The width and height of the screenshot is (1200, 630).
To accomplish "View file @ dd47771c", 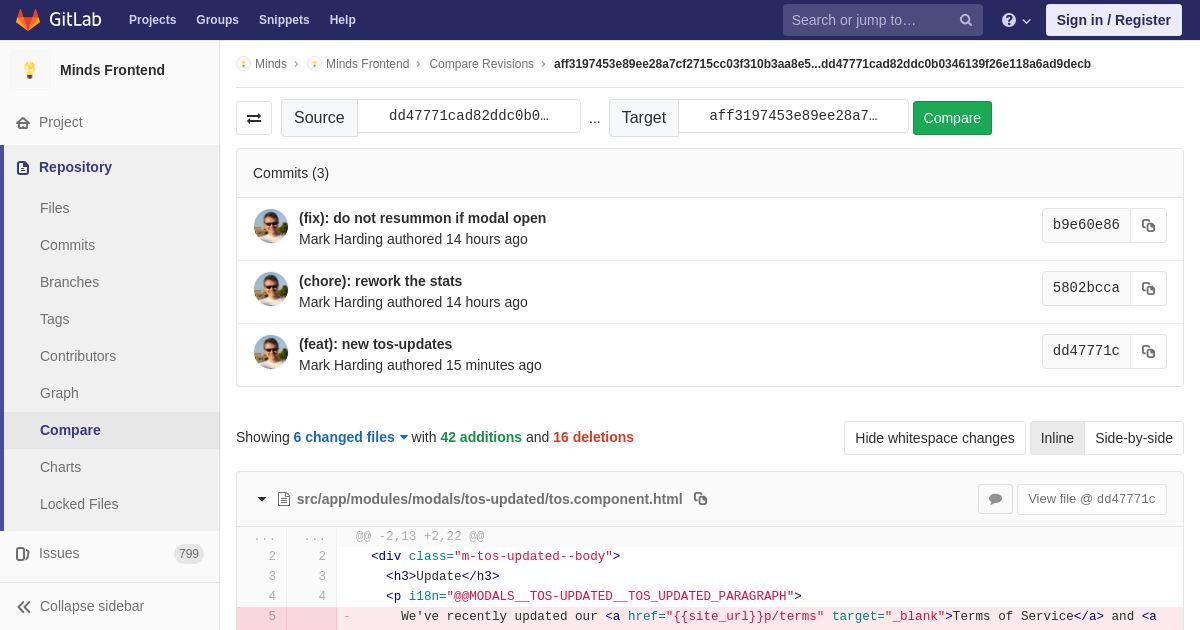I will pyautogui.click(x=1091, y=499).
